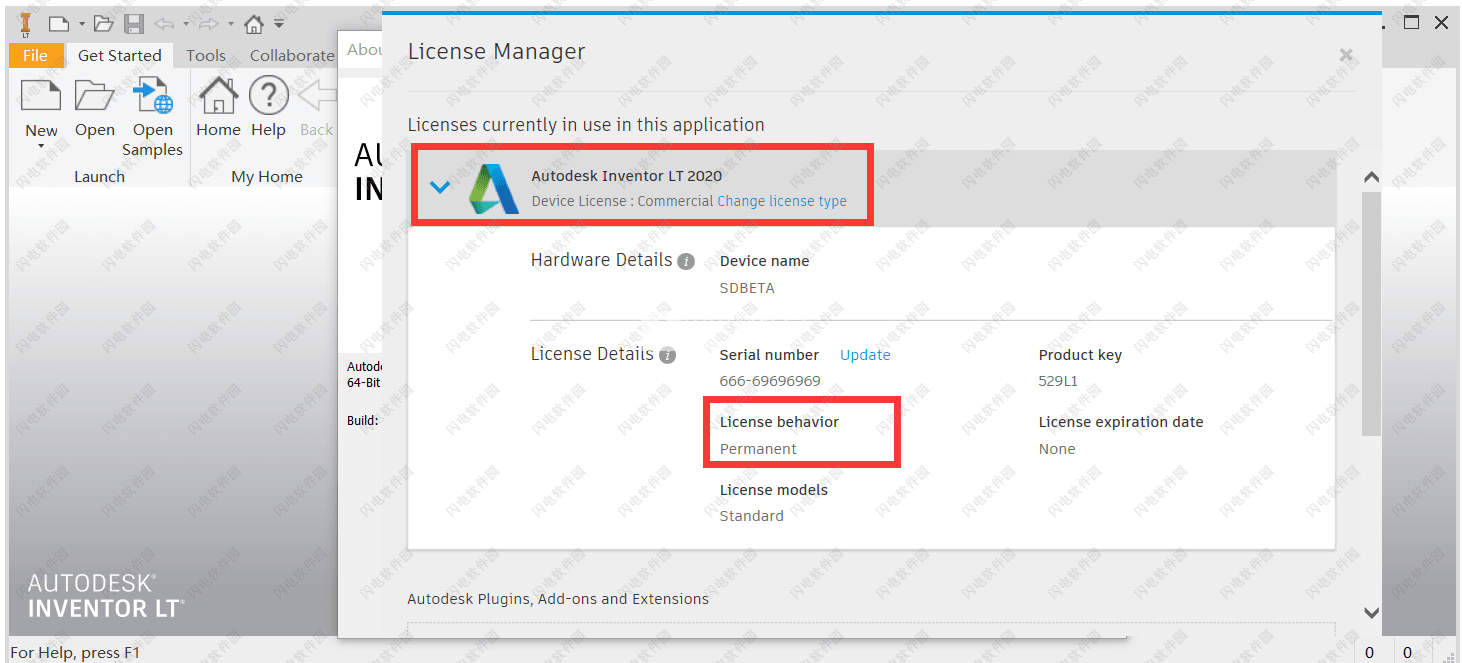Click the Home button in My Home panel
The width and height of the screenshot is (1462, 663).
(x=218, y=108)
